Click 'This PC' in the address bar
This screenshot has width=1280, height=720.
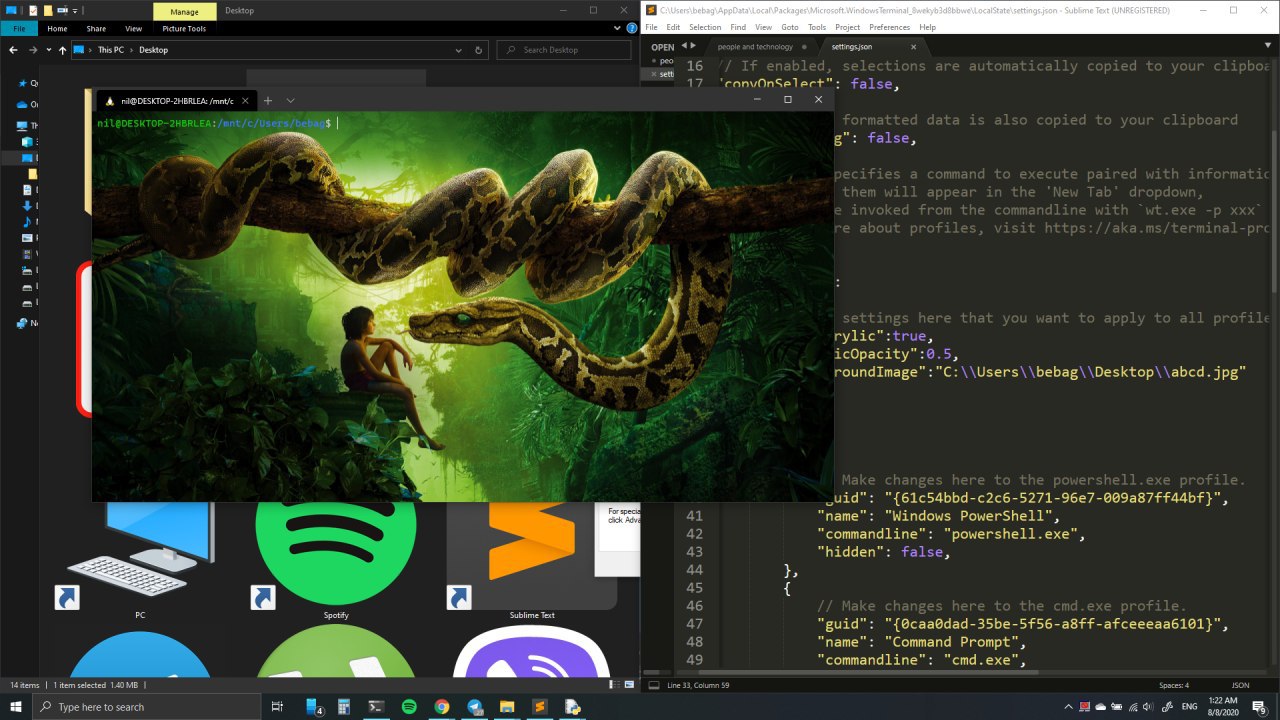(112, 50)
